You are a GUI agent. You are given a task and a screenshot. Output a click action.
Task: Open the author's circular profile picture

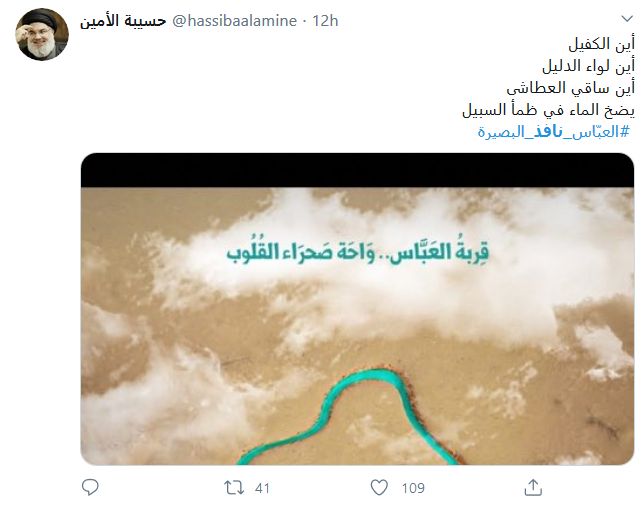pos(42,35)
